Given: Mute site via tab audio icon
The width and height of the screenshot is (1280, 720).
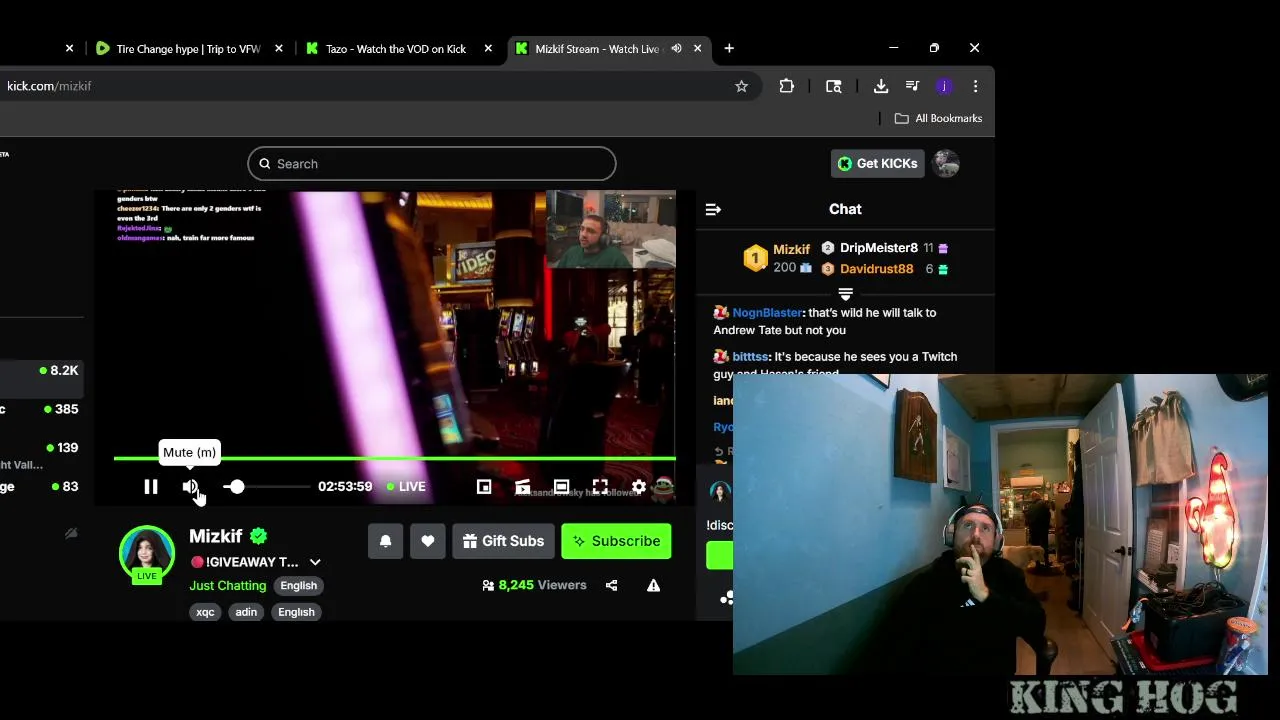Looking at the screenshot, I should pyautogui.click(x=676, y=48).
